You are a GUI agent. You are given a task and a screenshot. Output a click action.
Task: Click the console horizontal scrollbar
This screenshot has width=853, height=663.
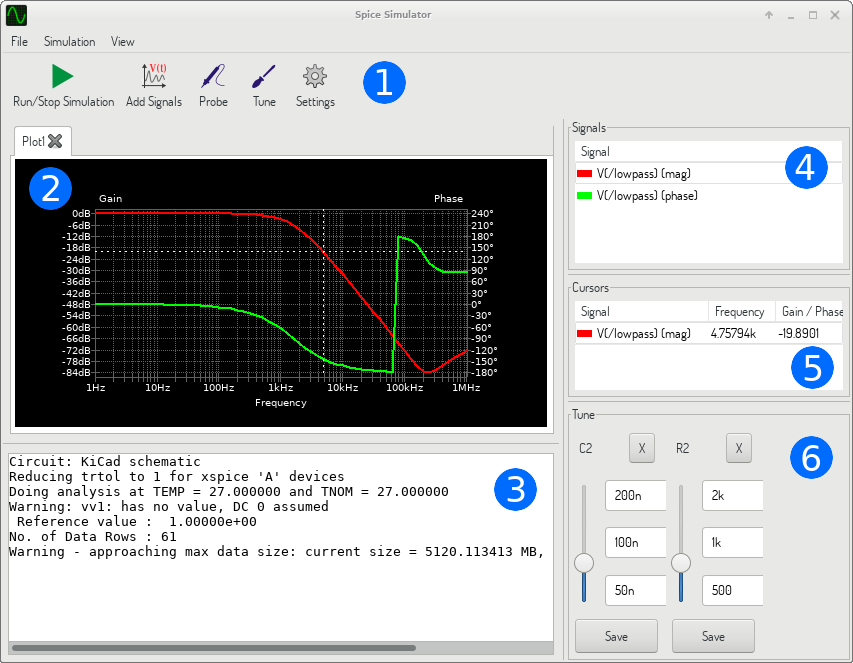215,648
